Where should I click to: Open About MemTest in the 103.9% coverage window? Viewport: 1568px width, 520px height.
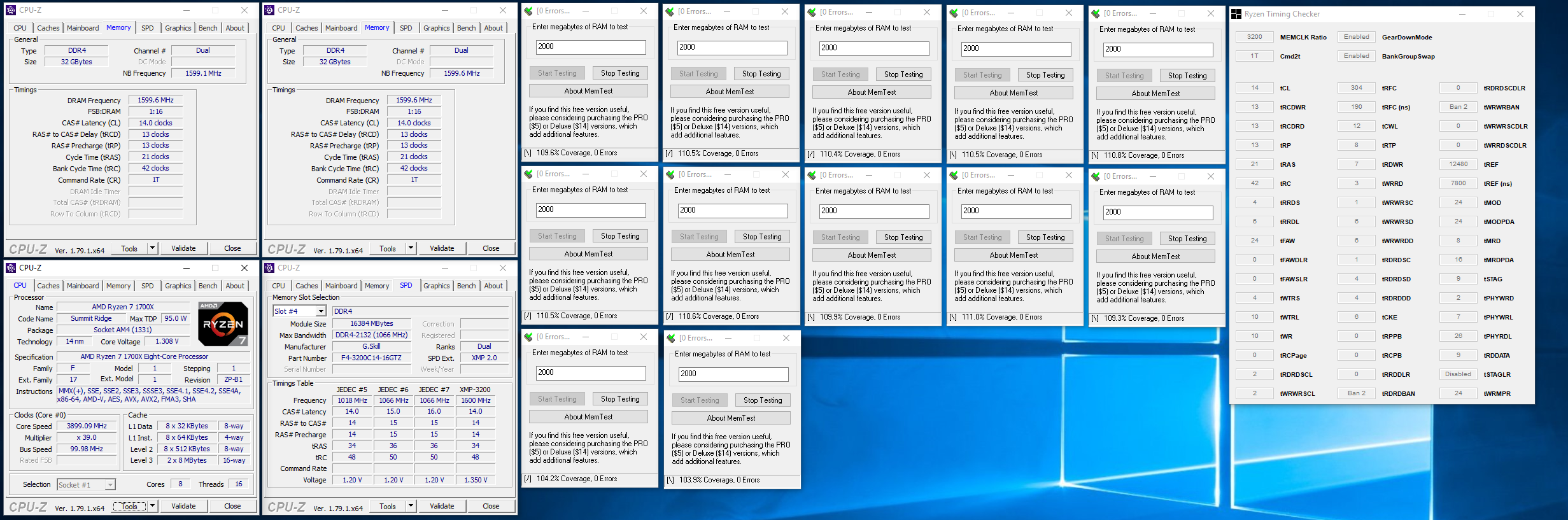tap(731, 418)
